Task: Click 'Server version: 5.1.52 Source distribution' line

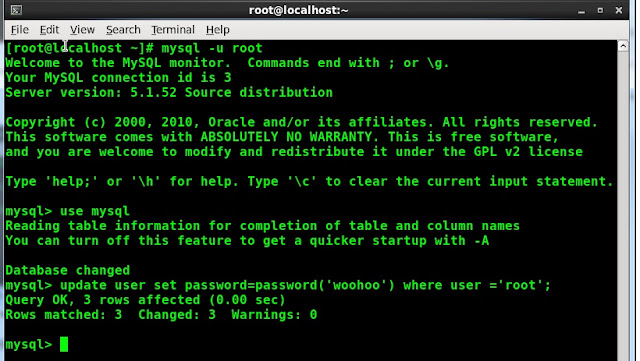Action: [169, 93]
